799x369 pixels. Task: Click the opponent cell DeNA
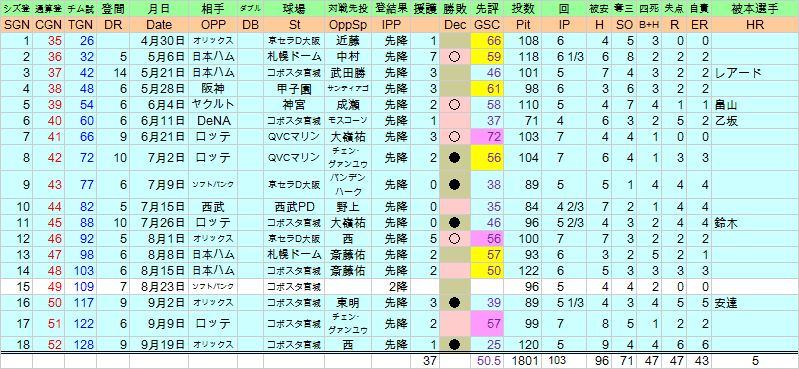tap(212, 121)
